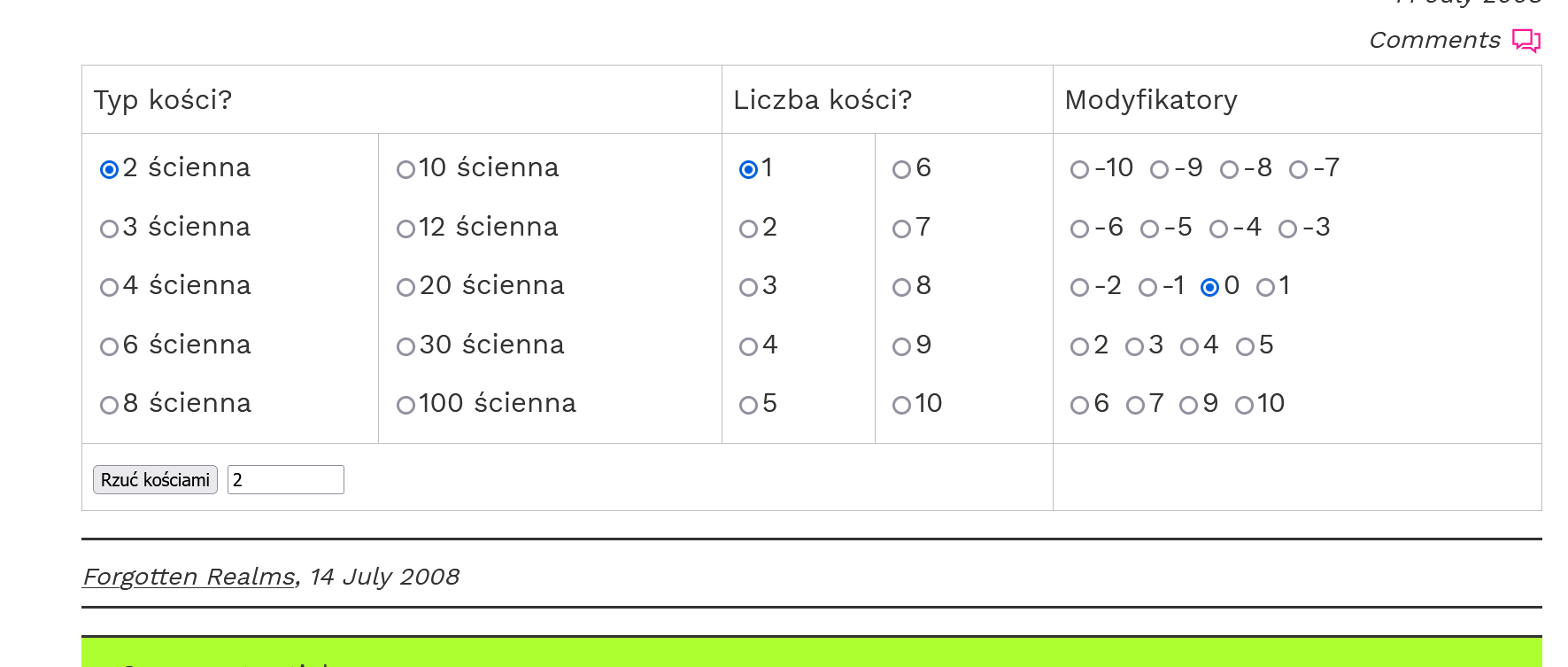Pick modifier 3
1568x667 pixels.
click(1135, 346)
